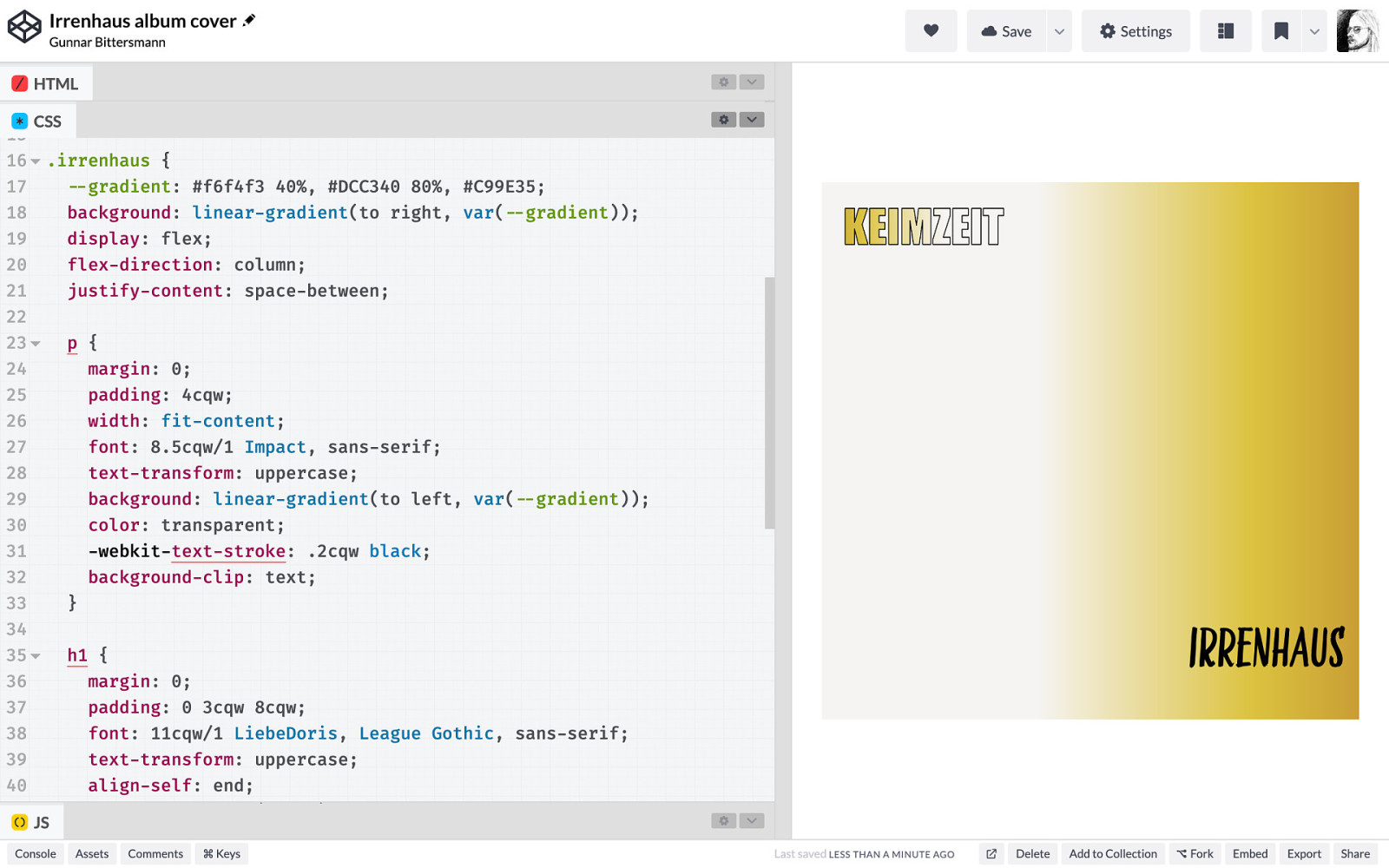Open the Comments panel
This screenshot has width=1389, height=868.
(155, 853)
